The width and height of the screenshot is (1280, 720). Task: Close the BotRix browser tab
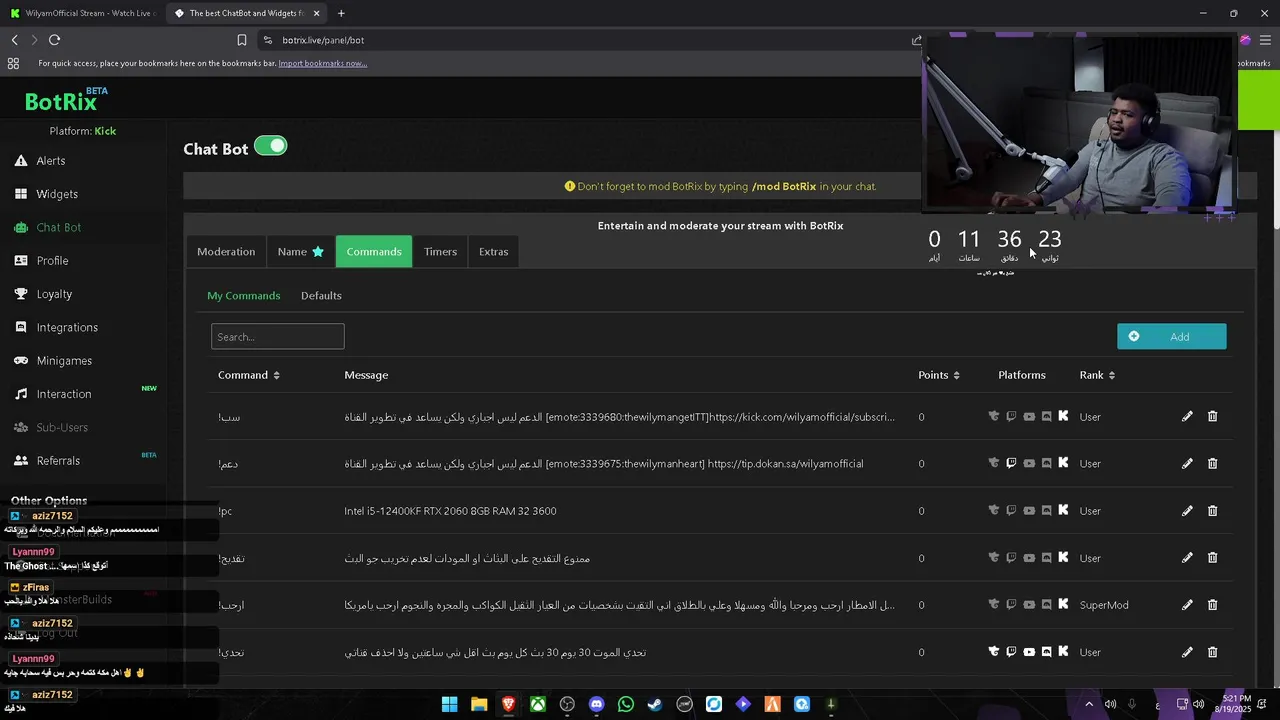pyautogui.click(x=317, y=13)
